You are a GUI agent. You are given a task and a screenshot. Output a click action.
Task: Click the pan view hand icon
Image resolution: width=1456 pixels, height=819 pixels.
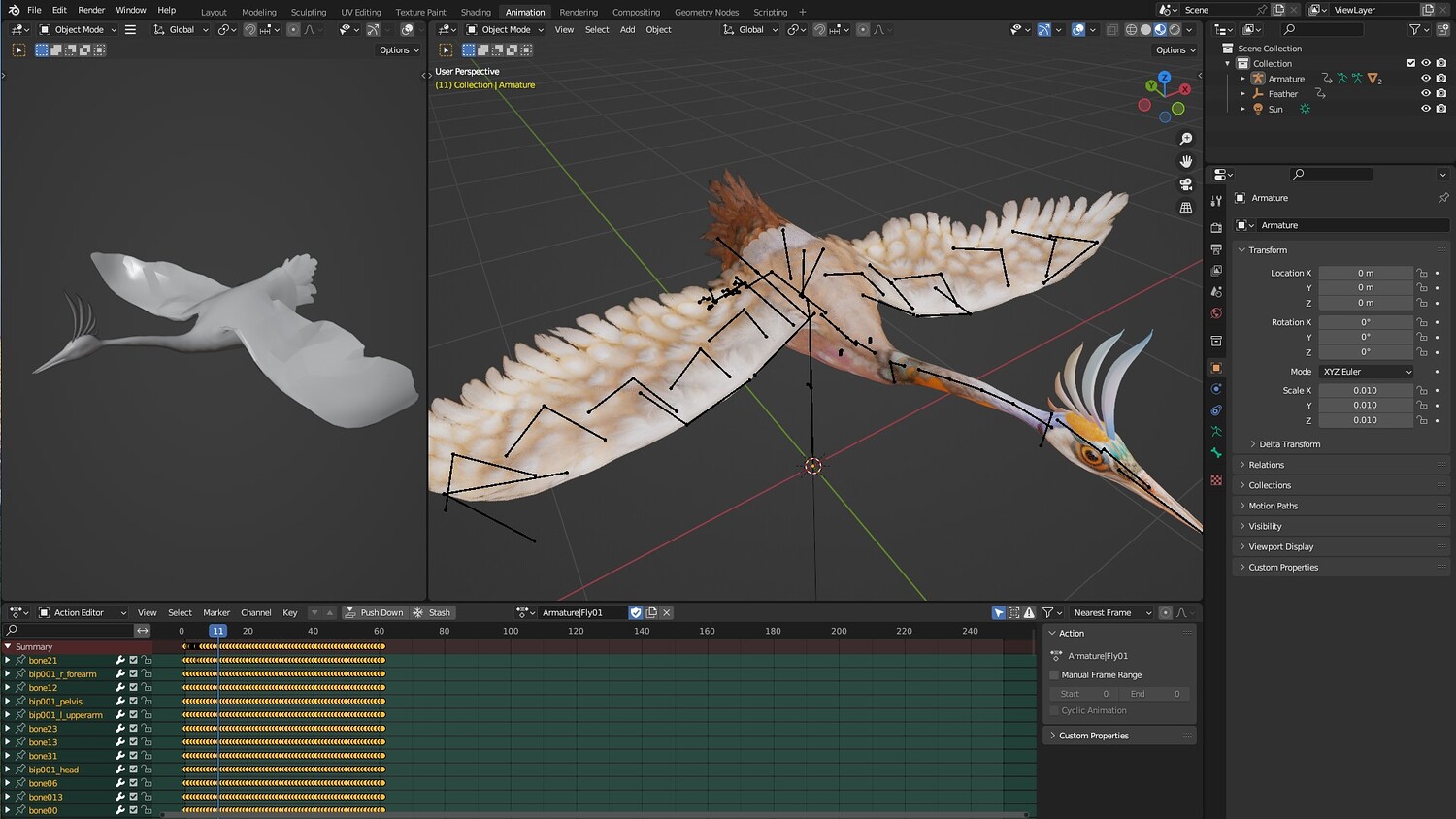pos(1185,161)
